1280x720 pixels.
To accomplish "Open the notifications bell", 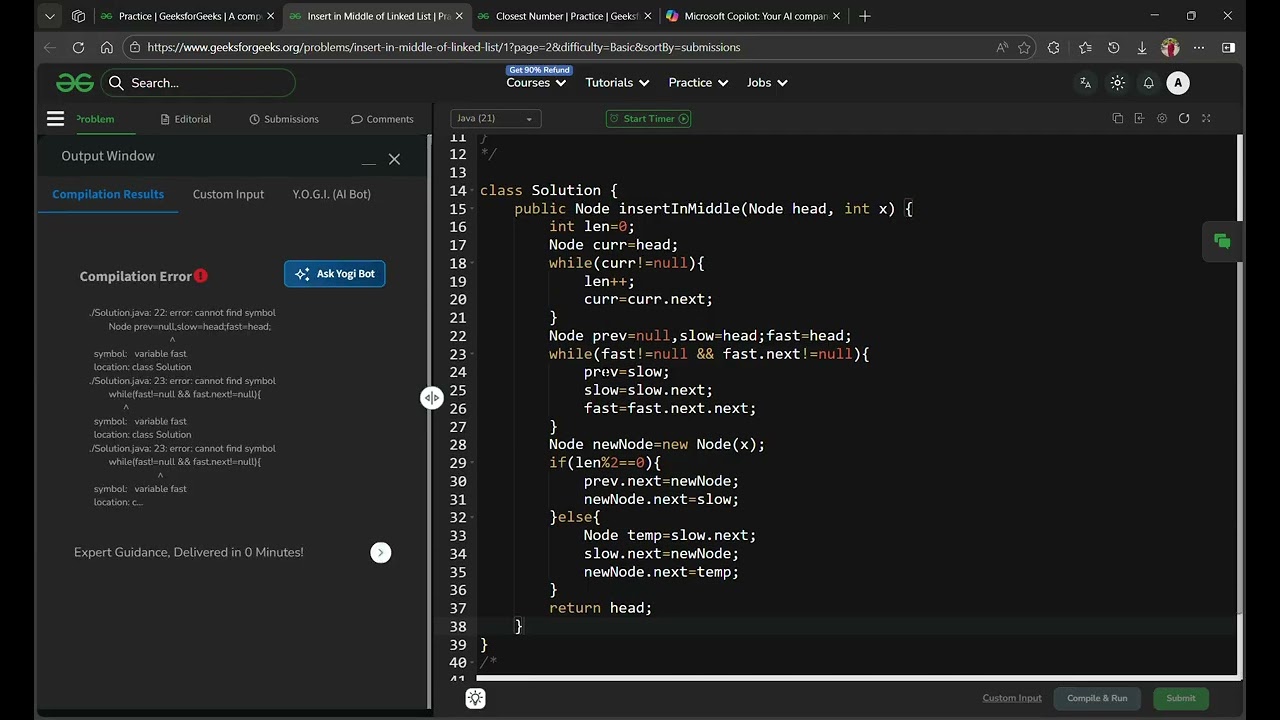I will point(1148,83).
